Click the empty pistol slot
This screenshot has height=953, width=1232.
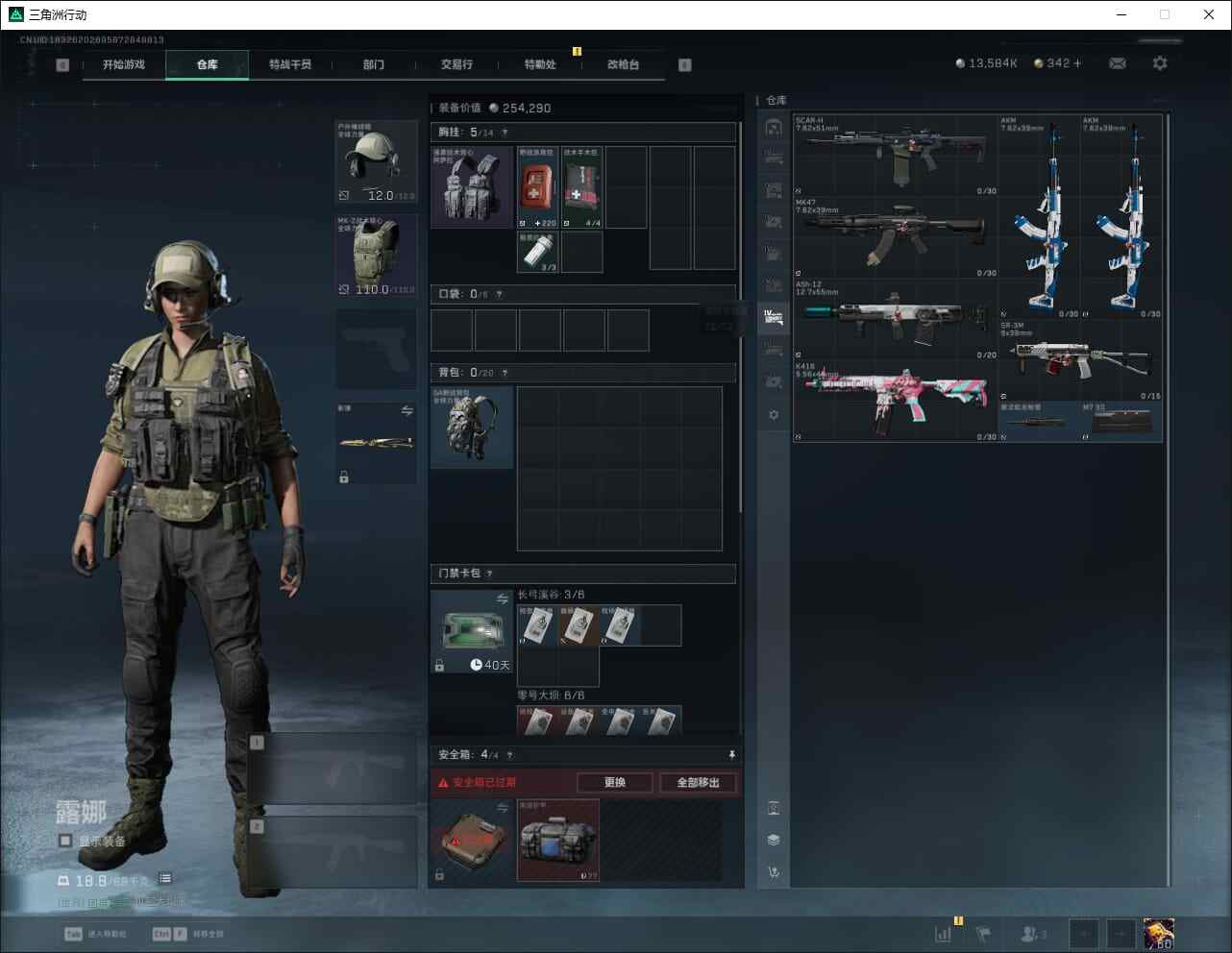(x=376, y=348)
